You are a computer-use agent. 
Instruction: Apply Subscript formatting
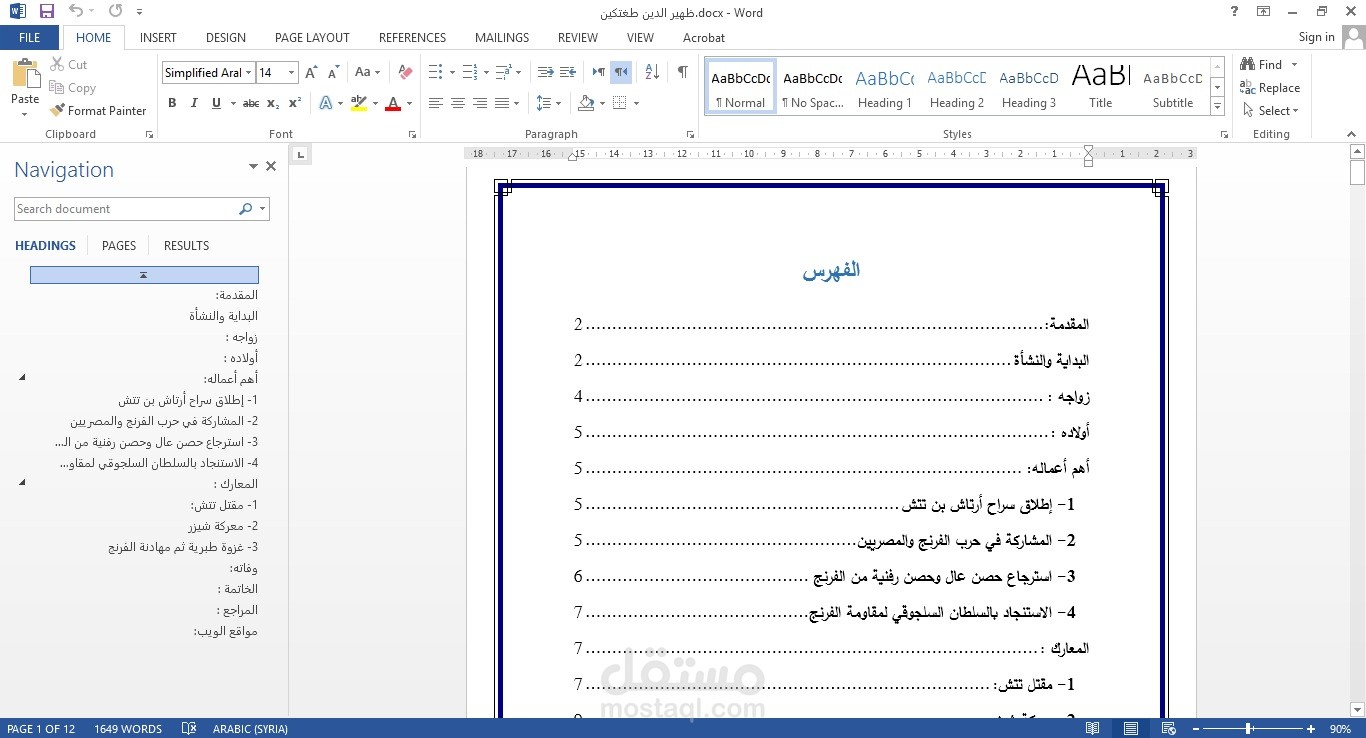(x=271, y=103)
